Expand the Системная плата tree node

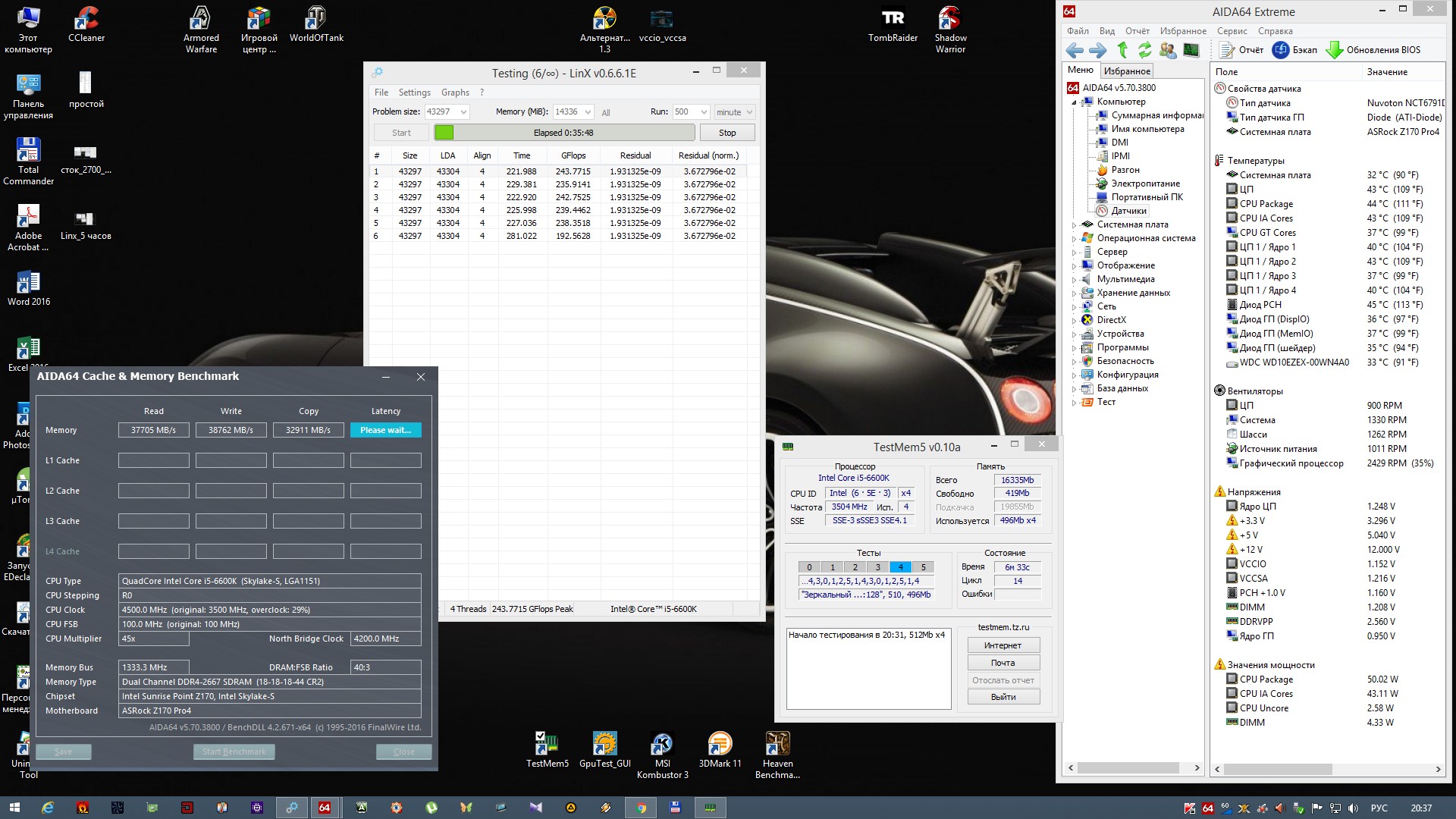click(1075, 225)
